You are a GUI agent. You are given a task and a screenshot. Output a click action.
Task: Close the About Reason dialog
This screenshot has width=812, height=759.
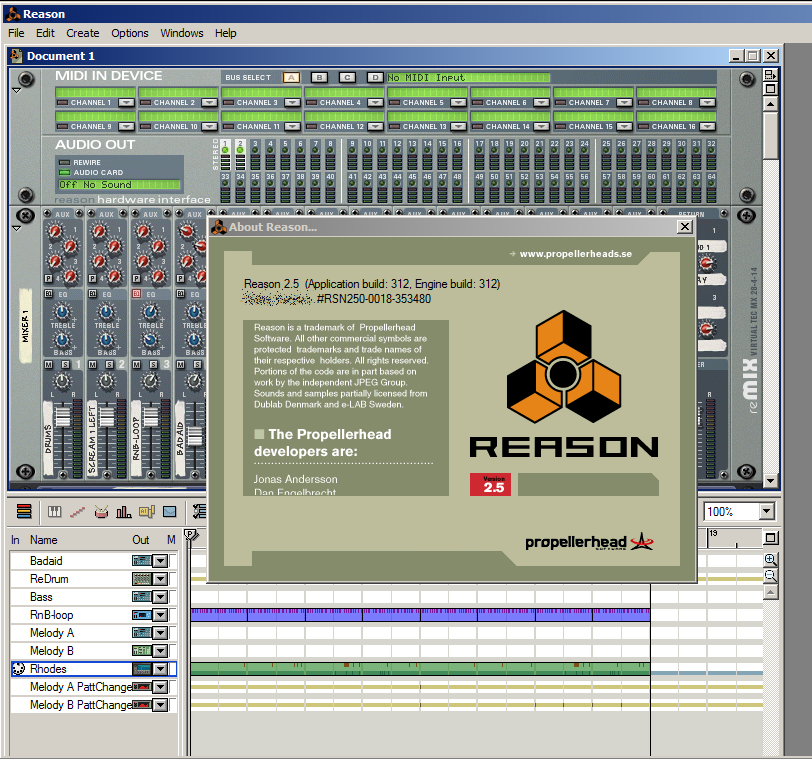[x=685, y=227]
